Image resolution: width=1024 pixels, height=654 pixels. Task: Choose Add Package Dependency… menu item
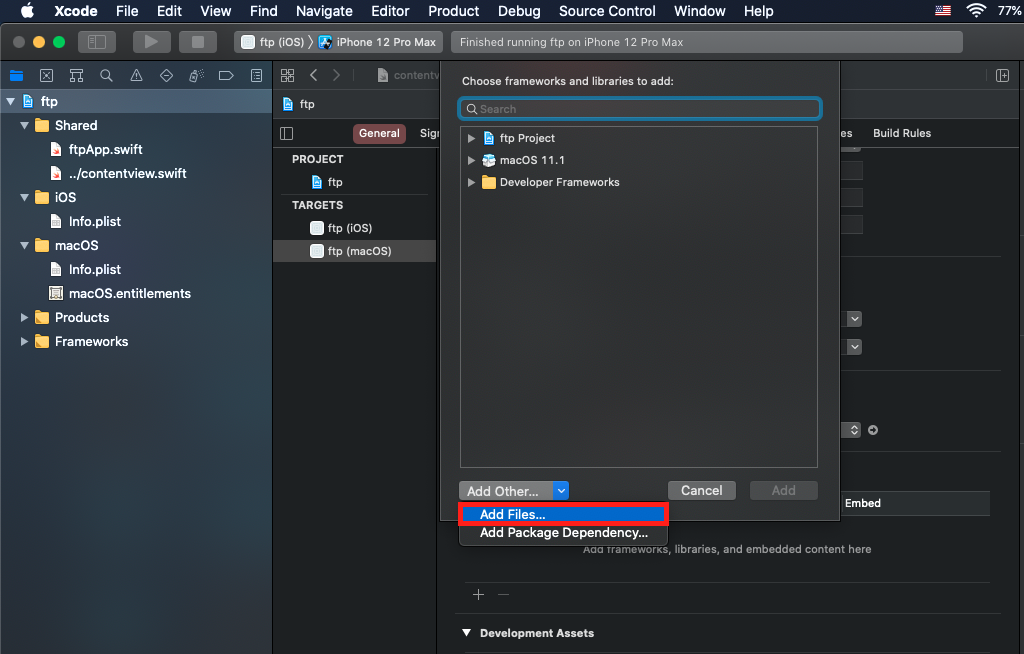[563, 532]
